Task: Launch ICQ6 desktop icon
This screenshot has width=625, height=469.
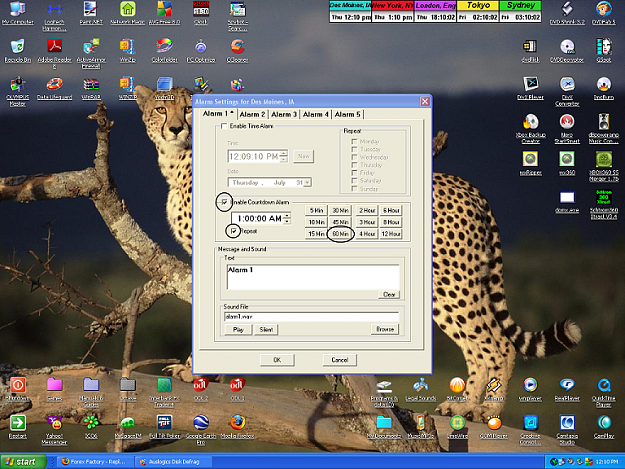Action: tap(91, 426)
